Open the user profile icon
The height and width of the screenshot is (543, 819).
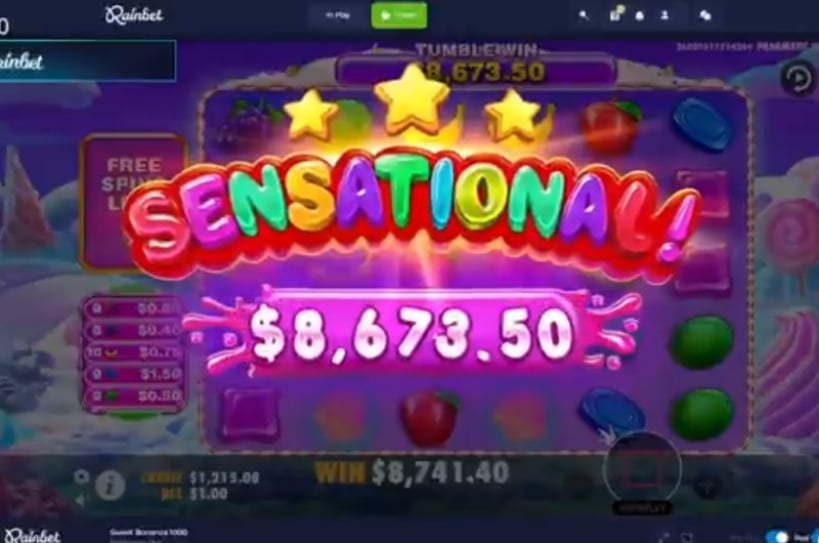665,16
